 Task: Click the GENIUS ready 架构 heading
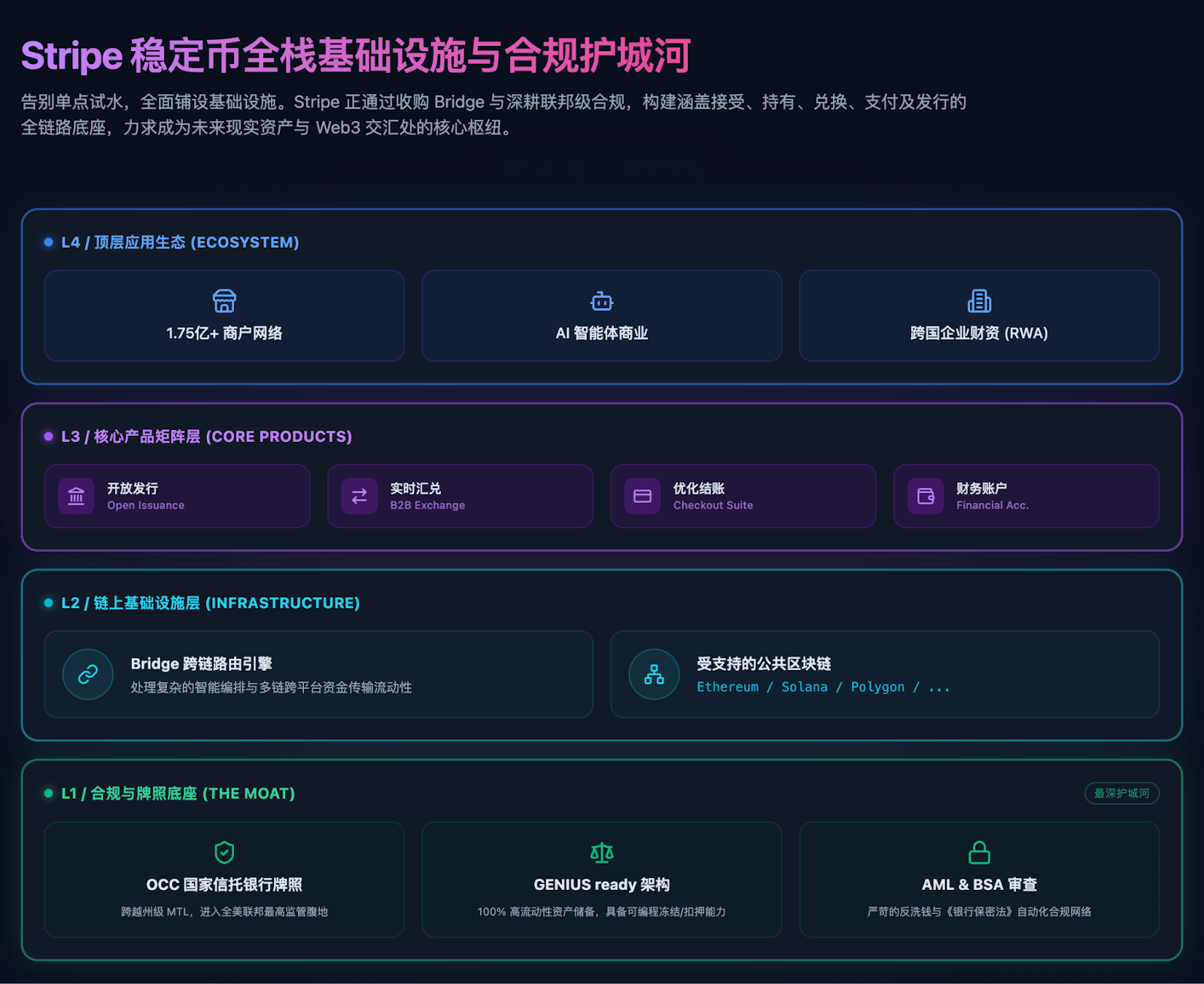[x=602, y=885]
